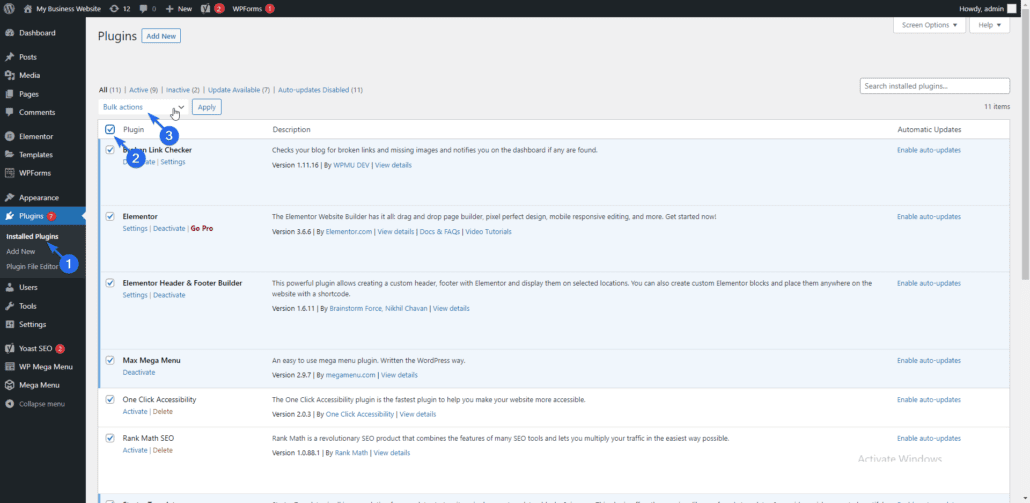The height and width of the screenshot is (503, 1030).
Task: Delete the One Click Accessibility plugin
Action: pos(162,412)
